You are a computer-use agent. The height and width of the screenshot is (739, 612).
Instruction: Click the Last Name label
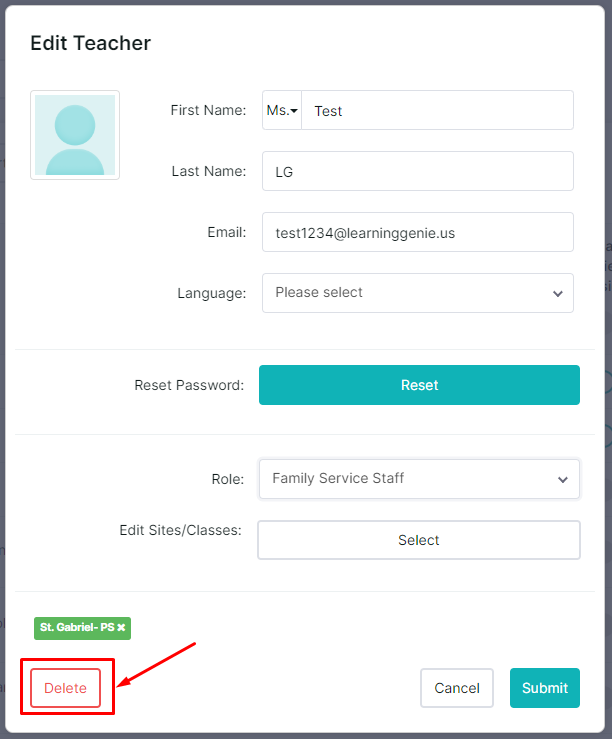[208, 172]
